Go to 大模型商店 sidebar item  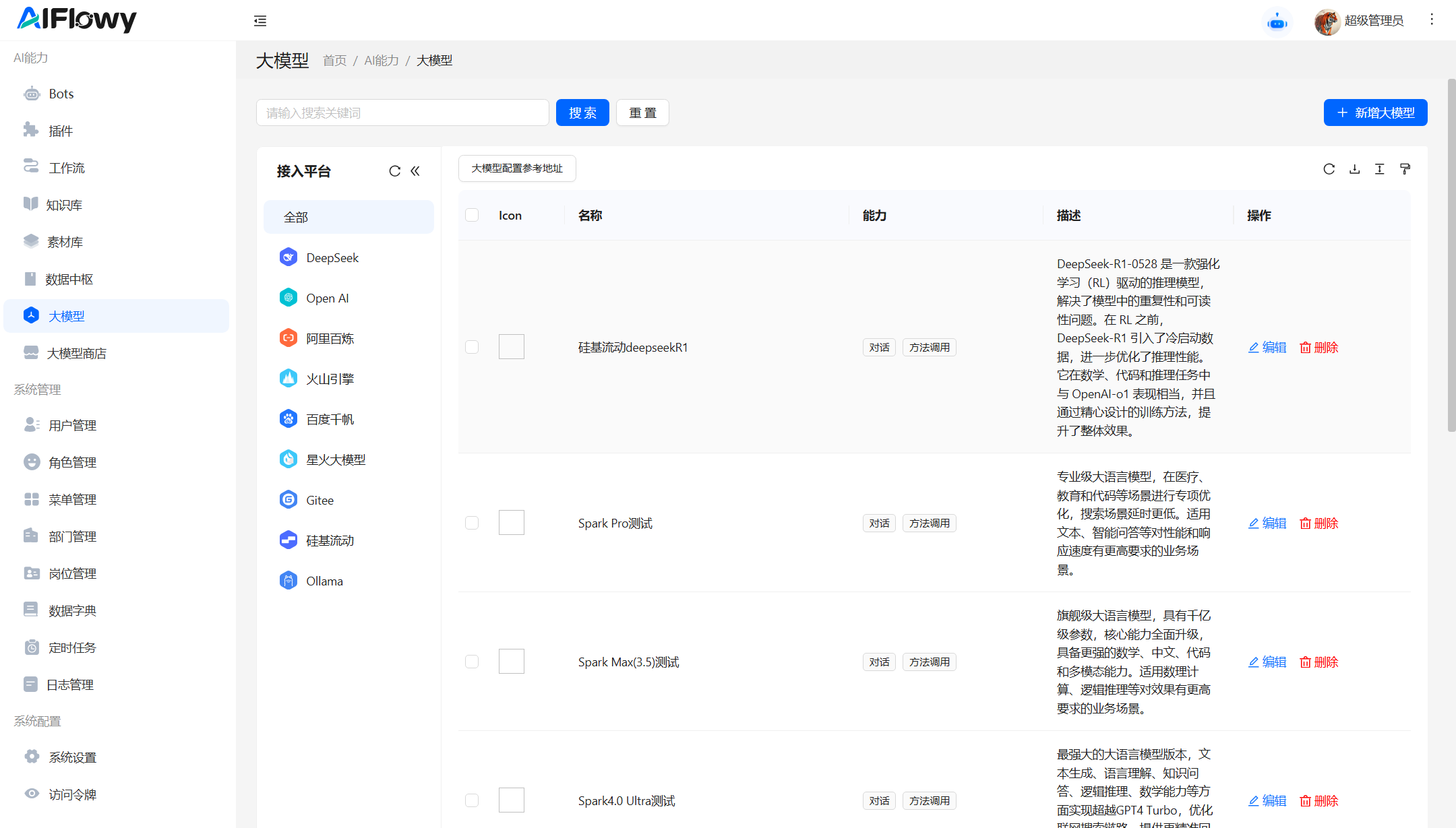pos(76,353)
